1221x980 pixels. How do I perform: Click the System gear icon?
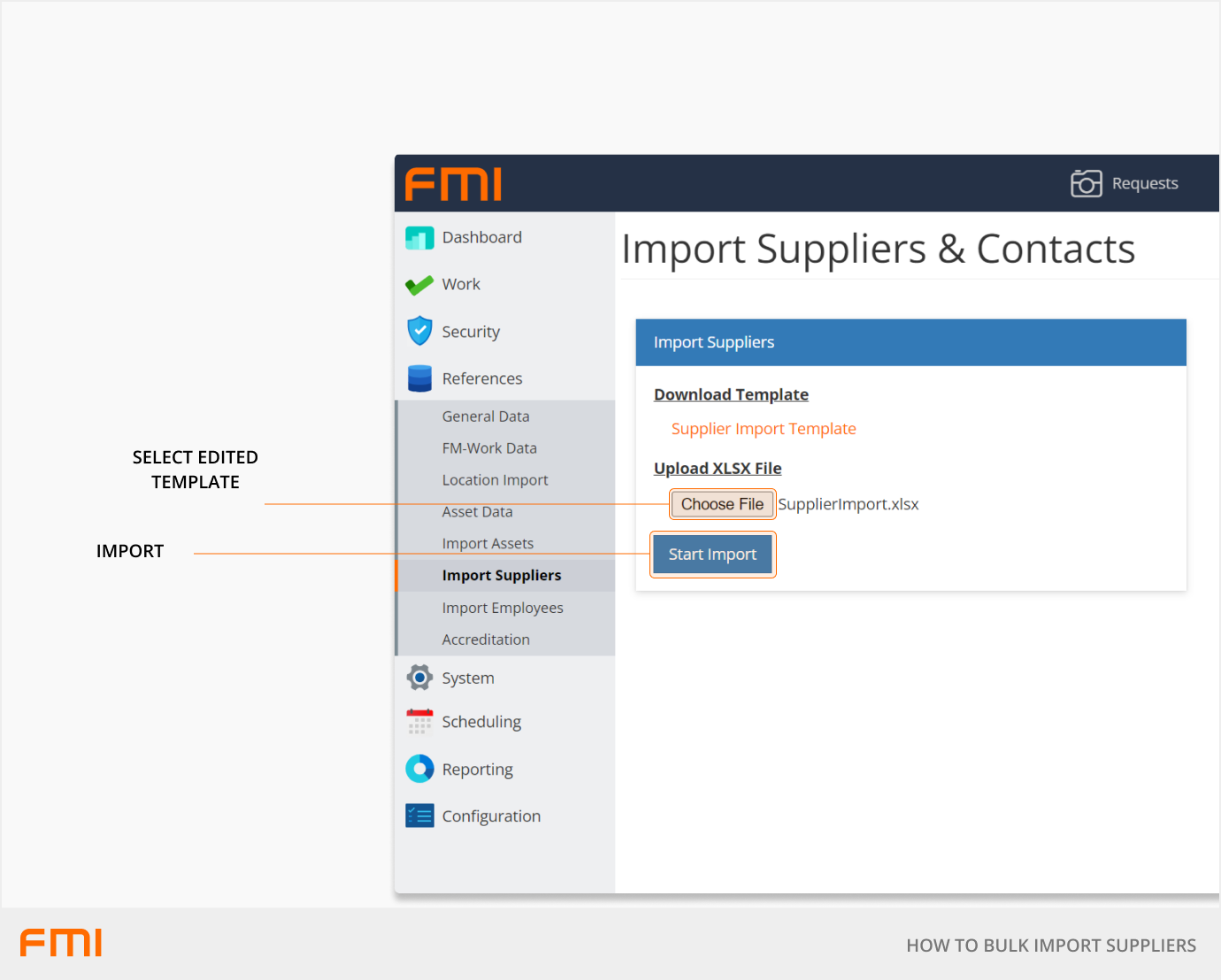click(419, 678)
